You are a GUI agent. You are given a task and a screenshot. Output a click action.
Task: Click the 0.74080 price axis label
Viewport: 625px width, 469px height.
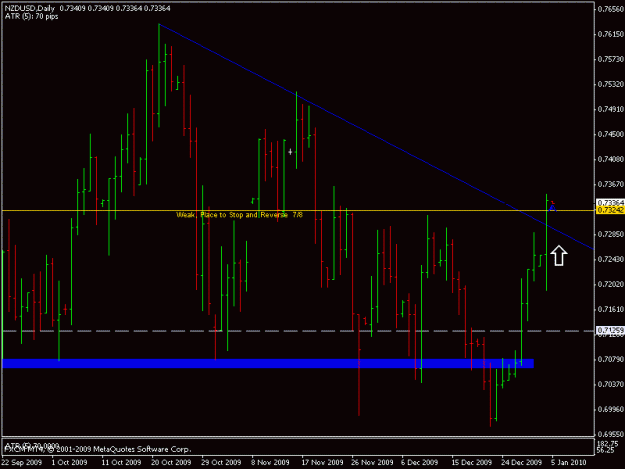[x=611, y=159]
